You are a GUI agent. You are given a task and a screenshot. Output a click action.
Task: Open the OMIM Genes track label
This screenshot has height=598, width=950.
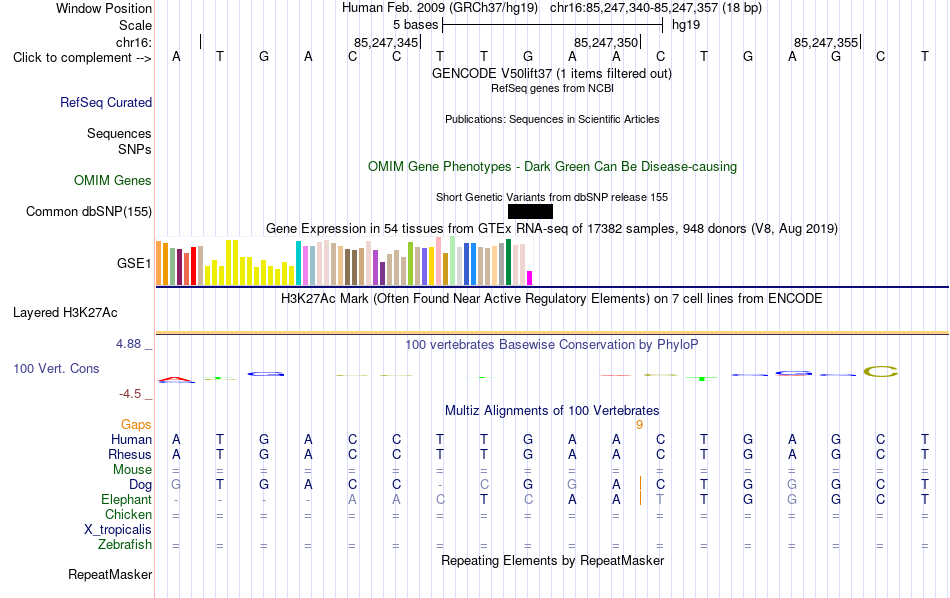pyautogui.click(x=113, y=181)
